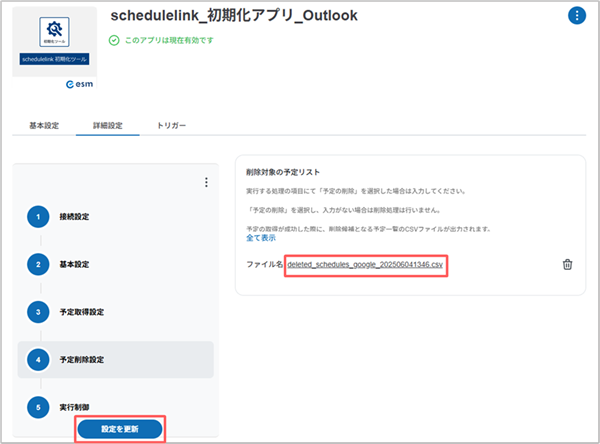Select step 2 number circle
This screenshot has height=444, width=600.
38,265
